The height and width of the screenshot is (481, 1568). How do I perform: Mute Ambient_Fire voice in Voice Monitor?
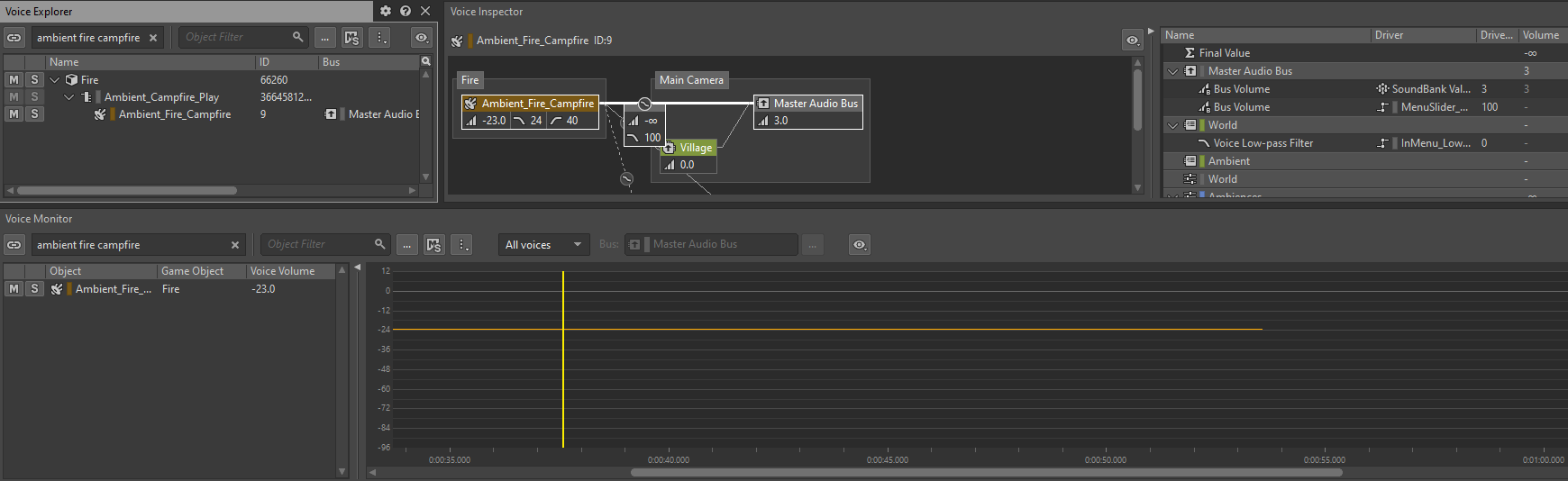pyautogui.click(x=14, y=289)
